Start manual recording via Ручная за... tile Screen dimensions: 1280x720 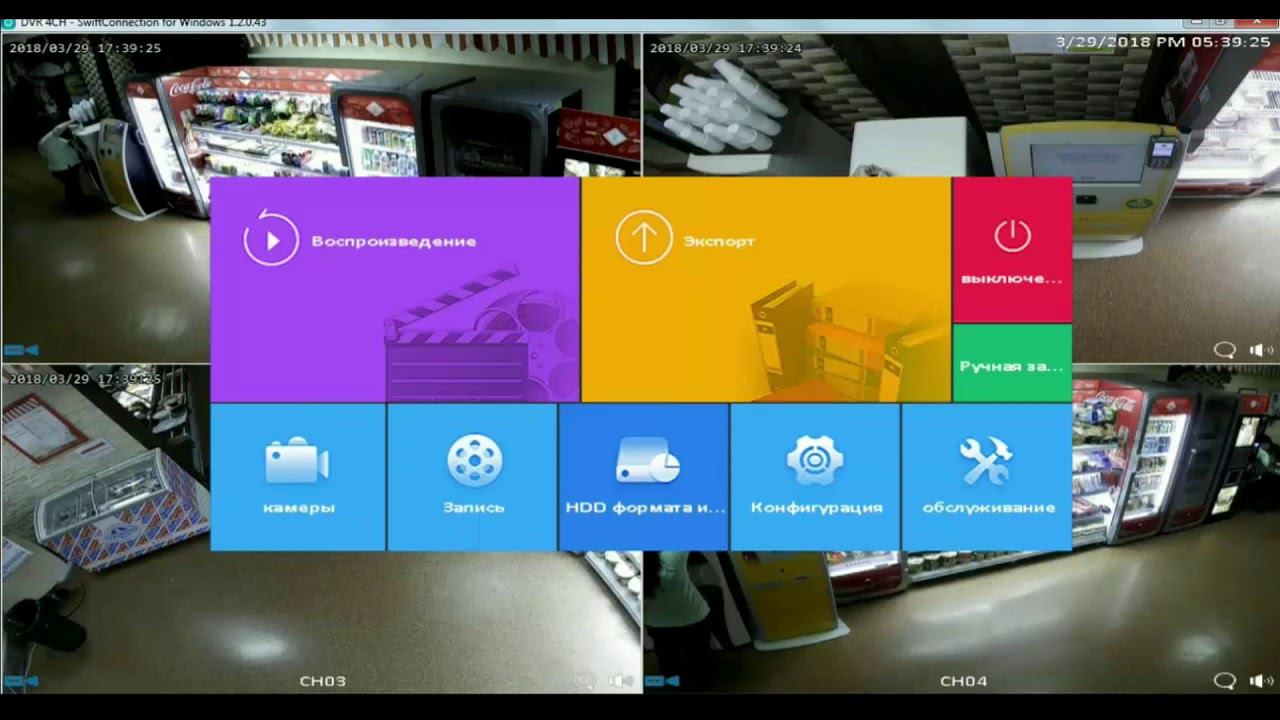(1012, 363)
